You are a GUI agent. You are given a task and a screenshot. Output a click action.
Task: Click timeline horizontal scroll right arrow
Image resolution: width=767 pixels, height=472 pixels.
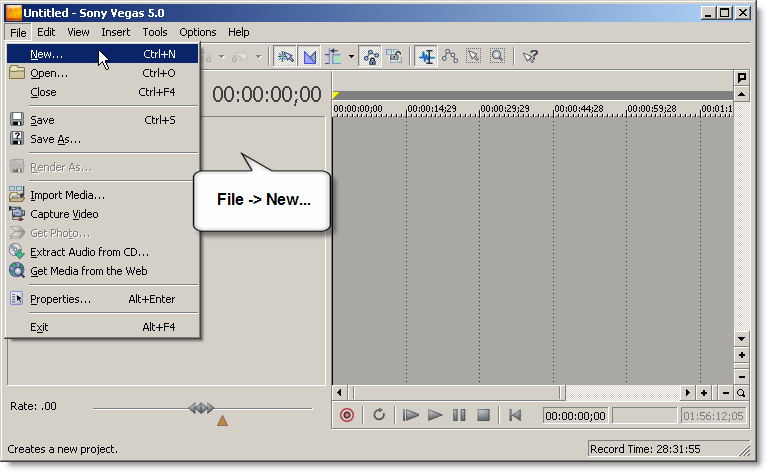[688, 392]
